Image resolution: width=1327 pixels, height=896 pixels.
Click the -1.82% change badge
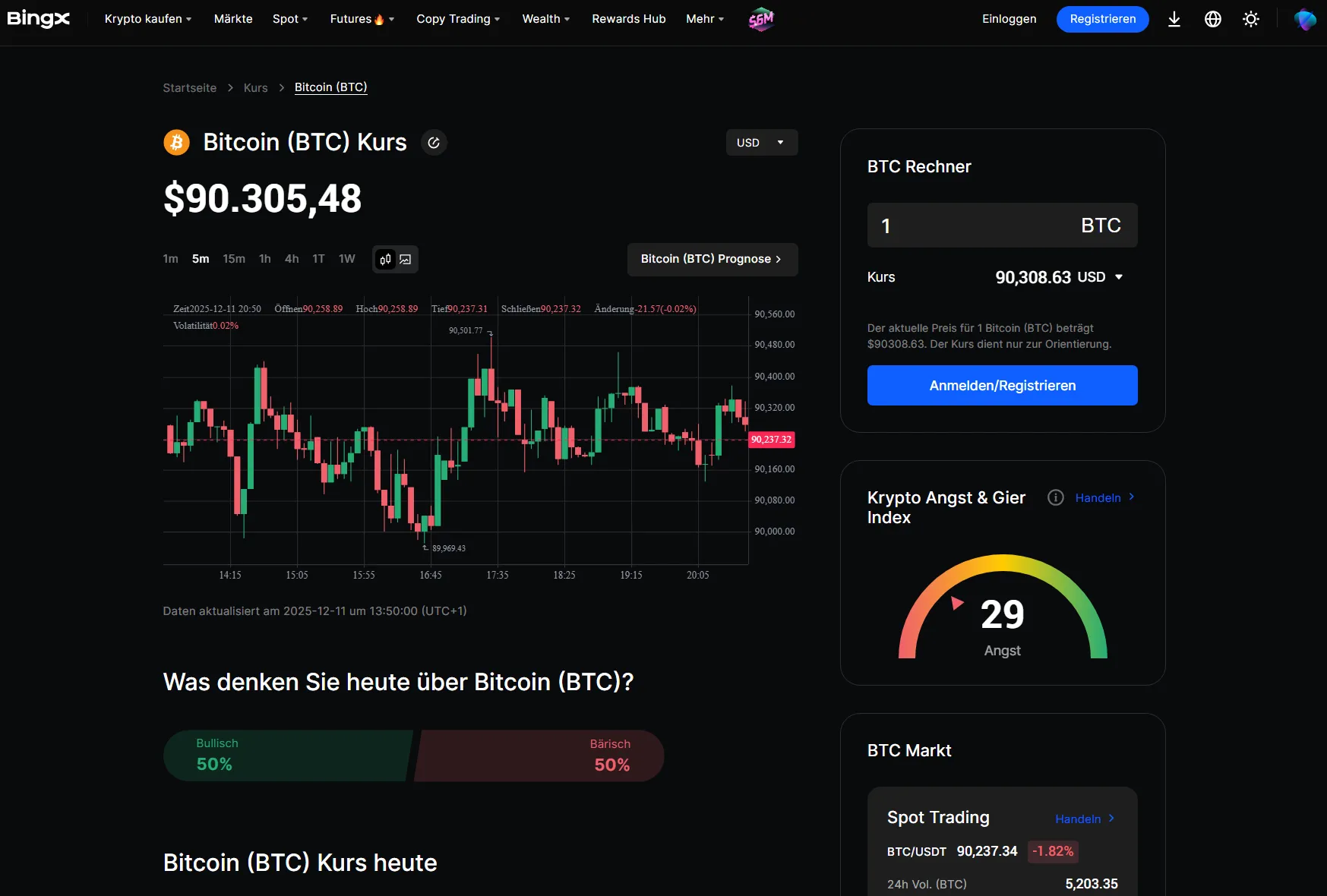[x=1053, y=852]
